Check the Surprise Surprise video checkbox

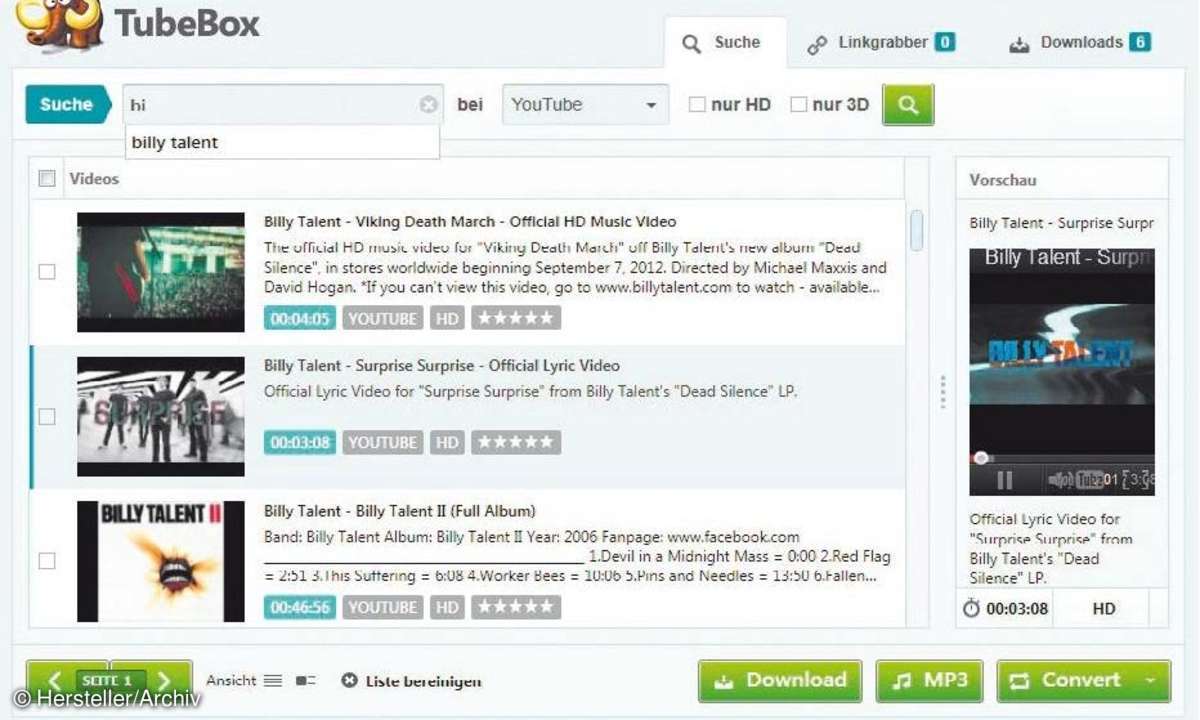point(47,416)
